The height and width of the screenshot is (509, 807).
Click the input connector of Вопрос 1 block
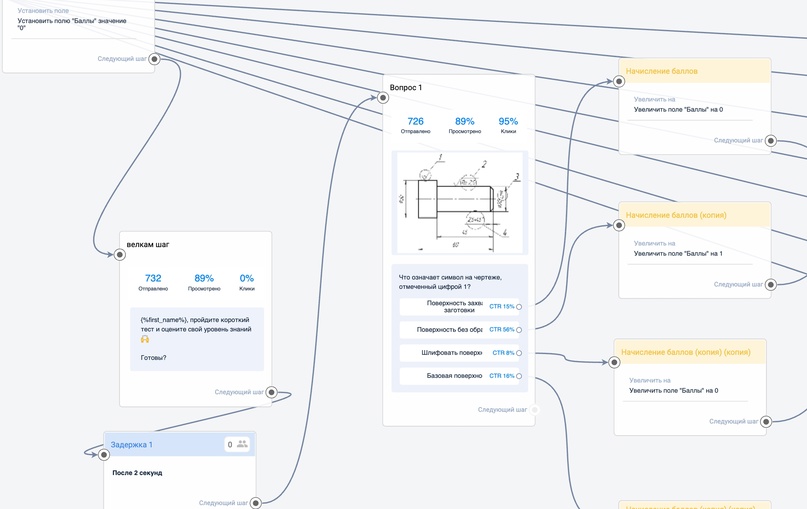380,98
